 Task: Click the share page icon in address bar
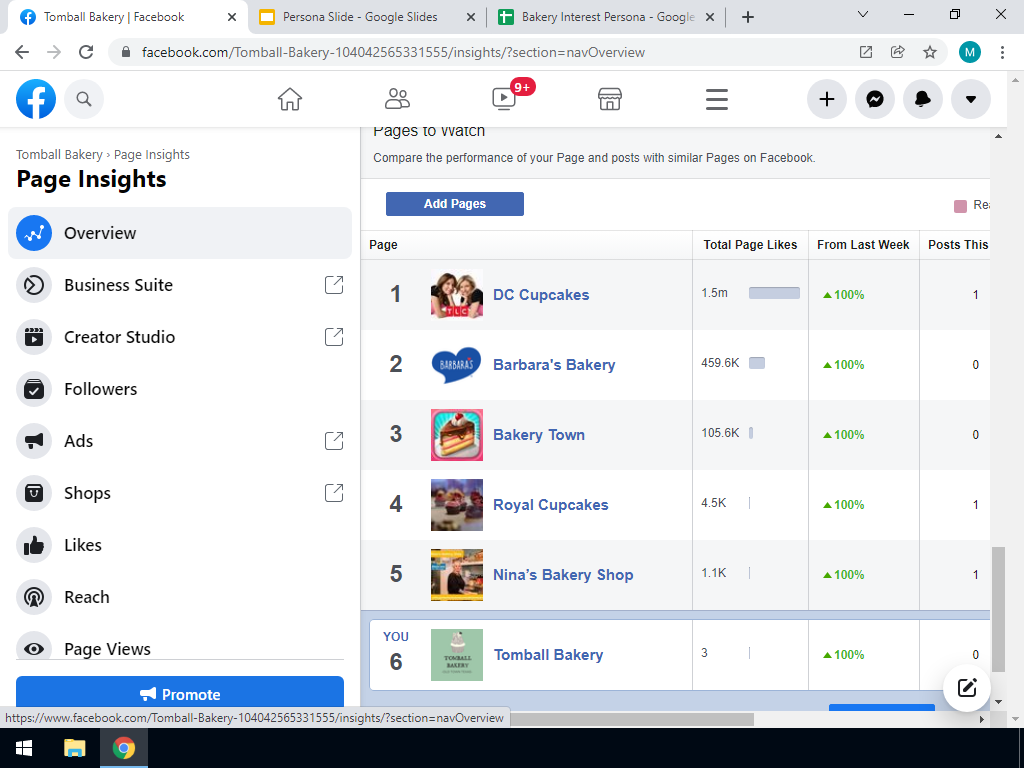point(898,52)
